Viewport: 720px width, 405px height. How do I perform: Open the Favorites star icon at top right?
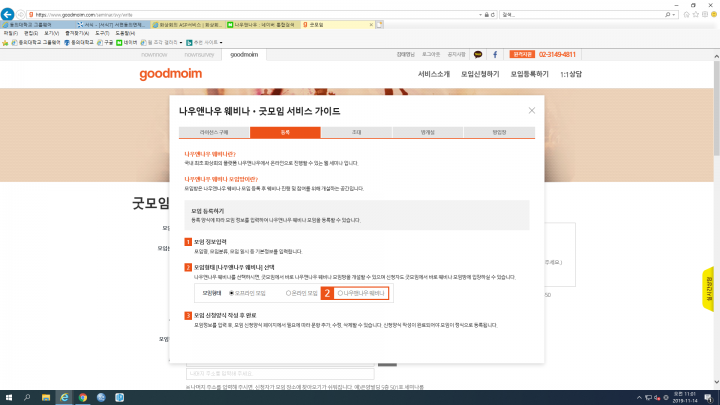(x=696, y=15)
